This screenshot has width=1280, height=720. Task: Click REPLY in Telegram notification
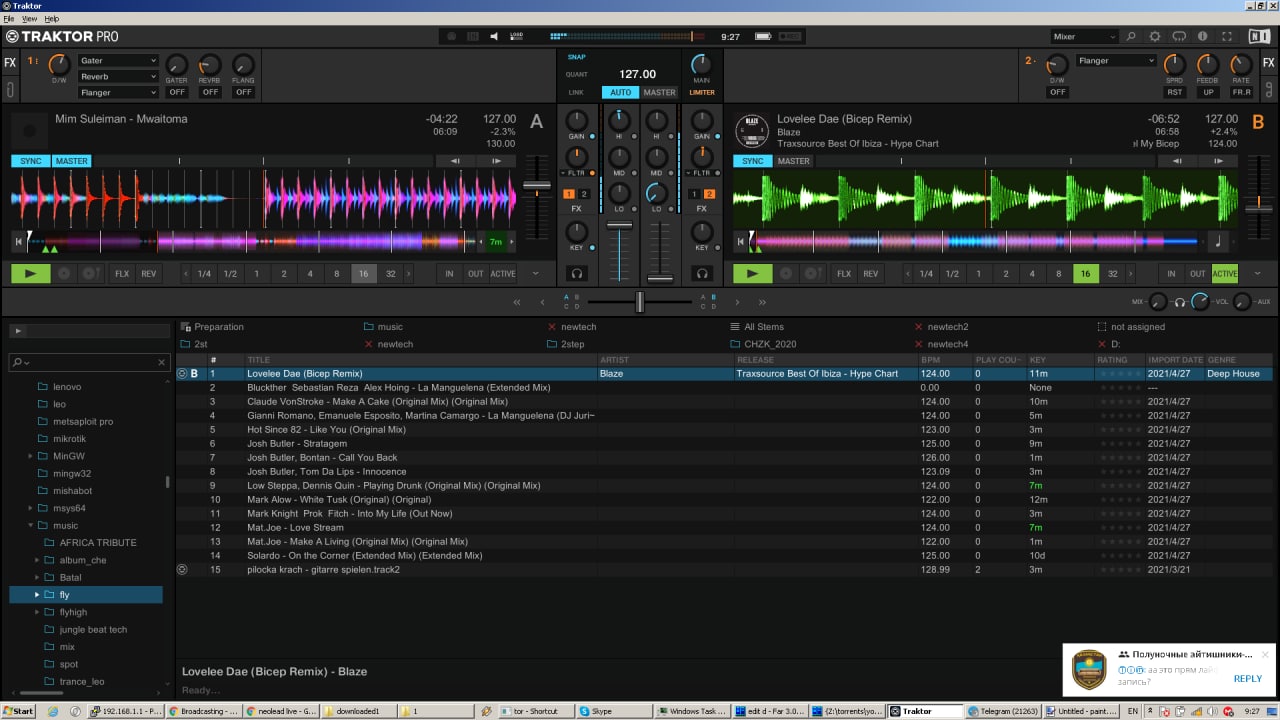pos(1247,678)
